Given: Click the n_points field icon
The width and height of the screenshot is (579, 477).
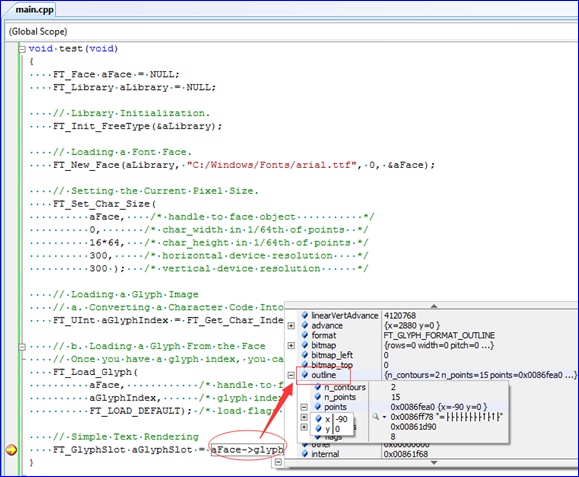Looking at the screenshot, I should coord(318,397).
